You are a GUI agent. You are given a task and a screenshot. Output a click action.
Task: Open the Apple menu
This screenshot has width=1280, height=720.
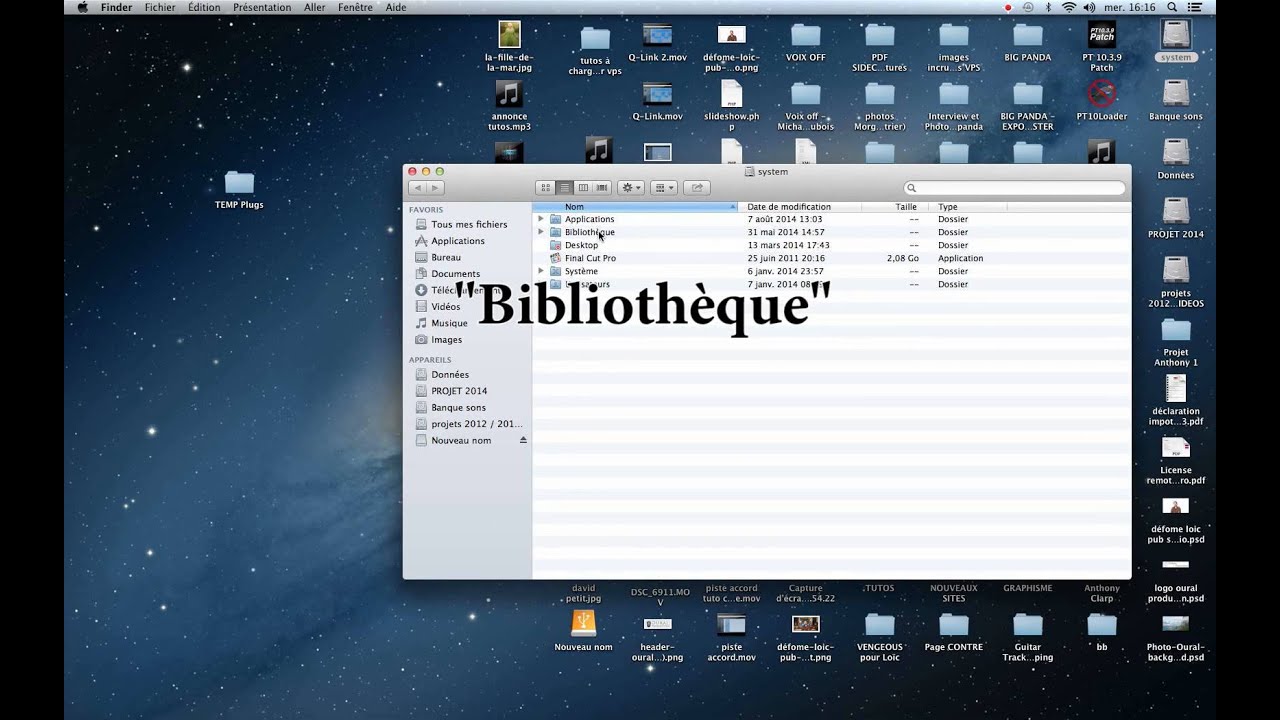(82, 7)
